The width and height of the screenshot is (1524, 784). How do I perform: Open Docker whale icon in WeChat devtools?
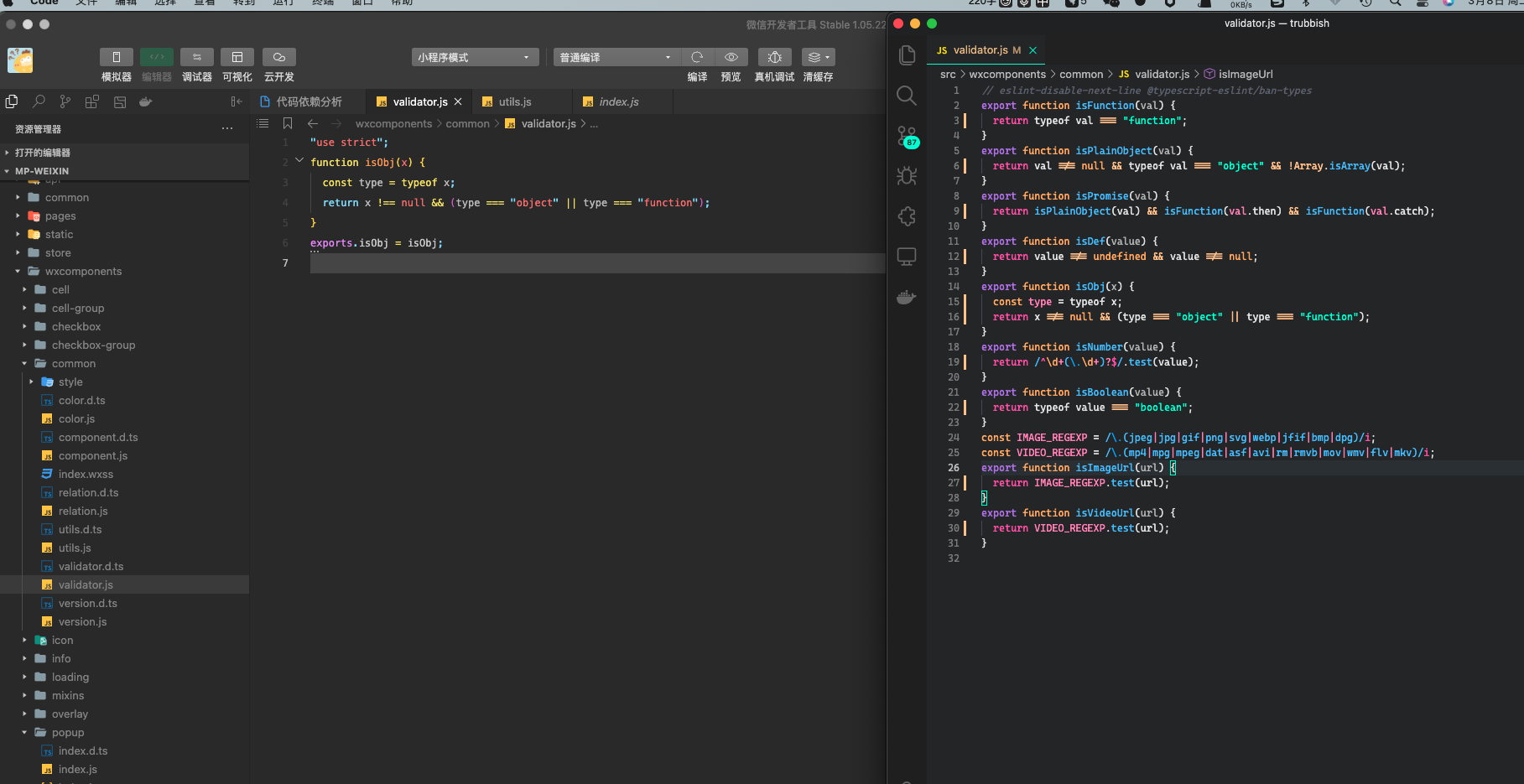(146, 101)
